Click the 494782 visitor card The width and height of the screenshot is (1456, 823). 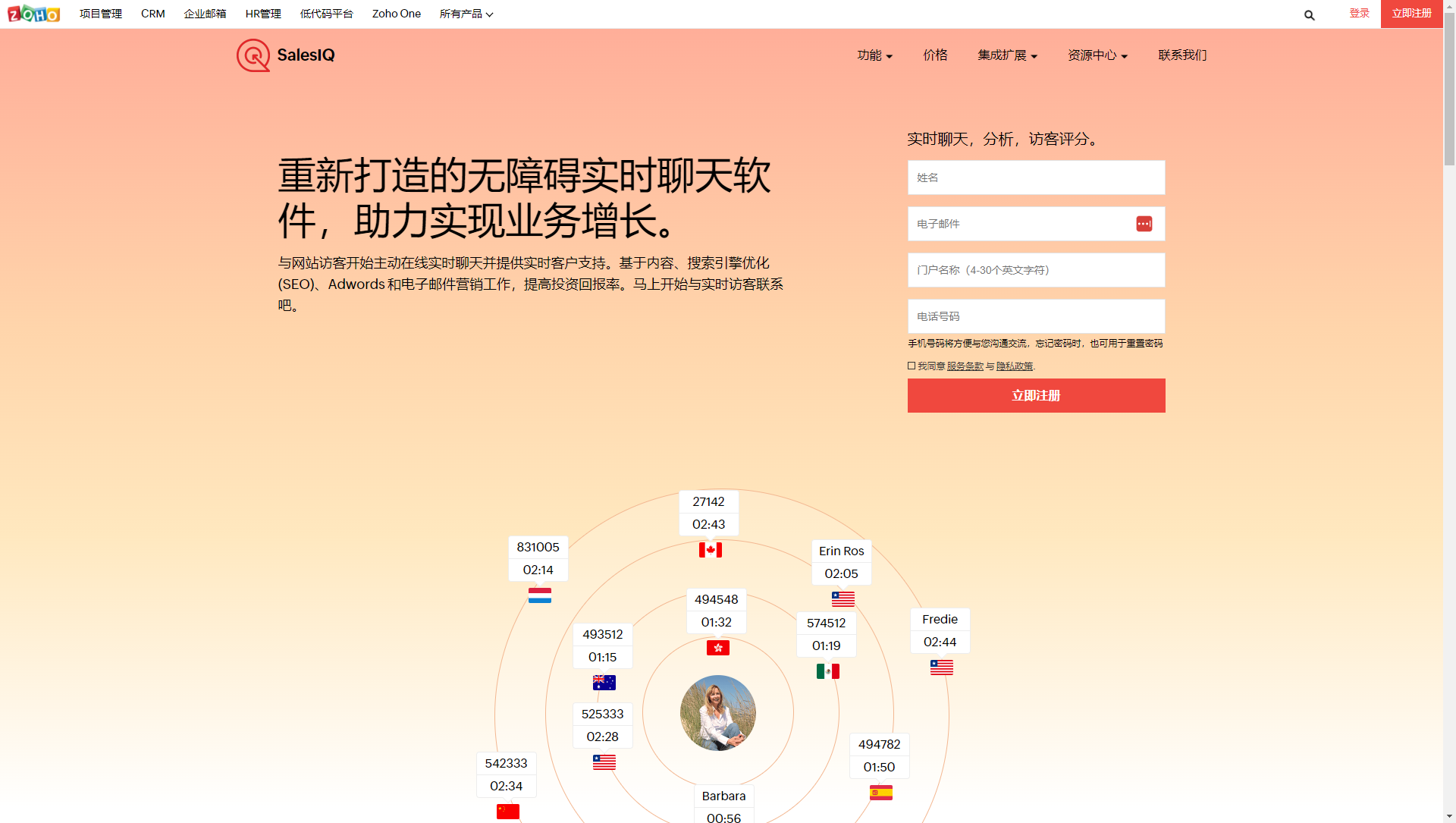[880, 755]
